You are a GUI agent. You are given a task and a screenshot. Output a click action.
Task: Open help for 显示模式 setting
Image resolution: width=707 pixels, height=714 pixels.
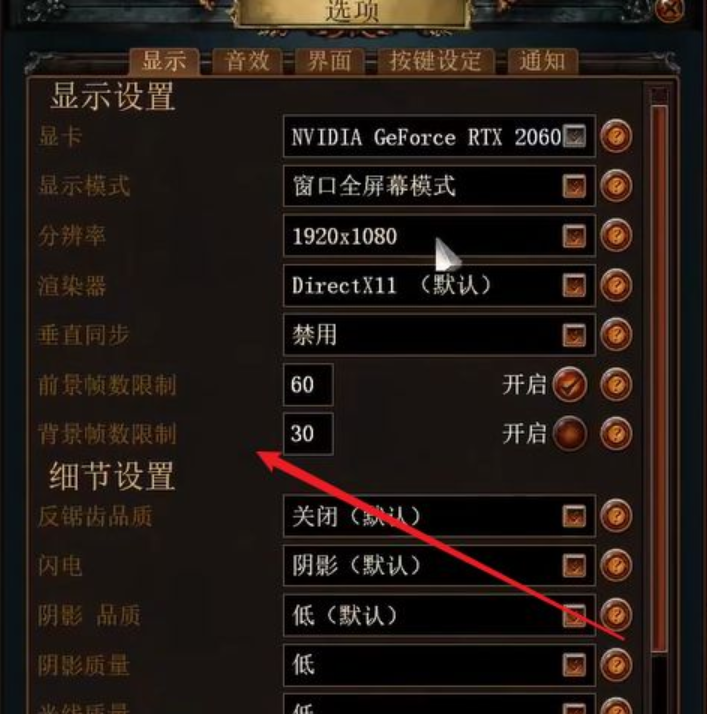(x=616, y=186)
